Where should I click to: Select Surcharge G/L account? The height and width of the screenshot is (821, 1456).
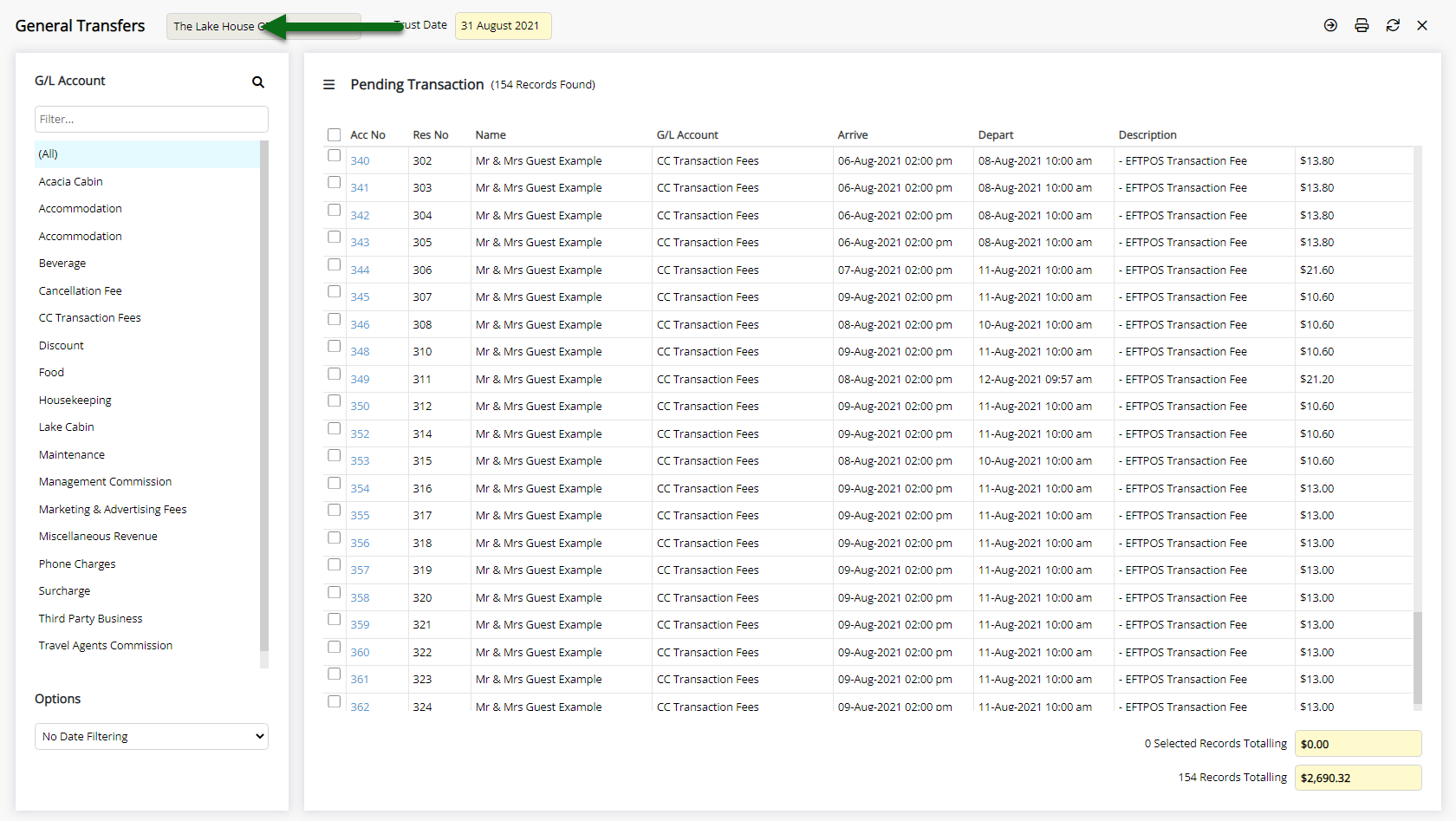[64, 591]
